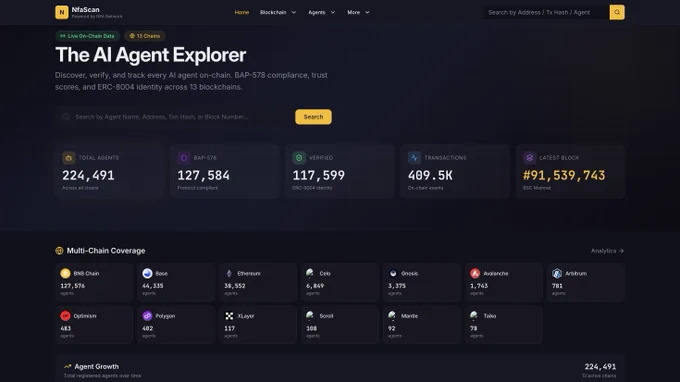
Task: Click the BNB Chain logo icon
Action: (65, 273)
